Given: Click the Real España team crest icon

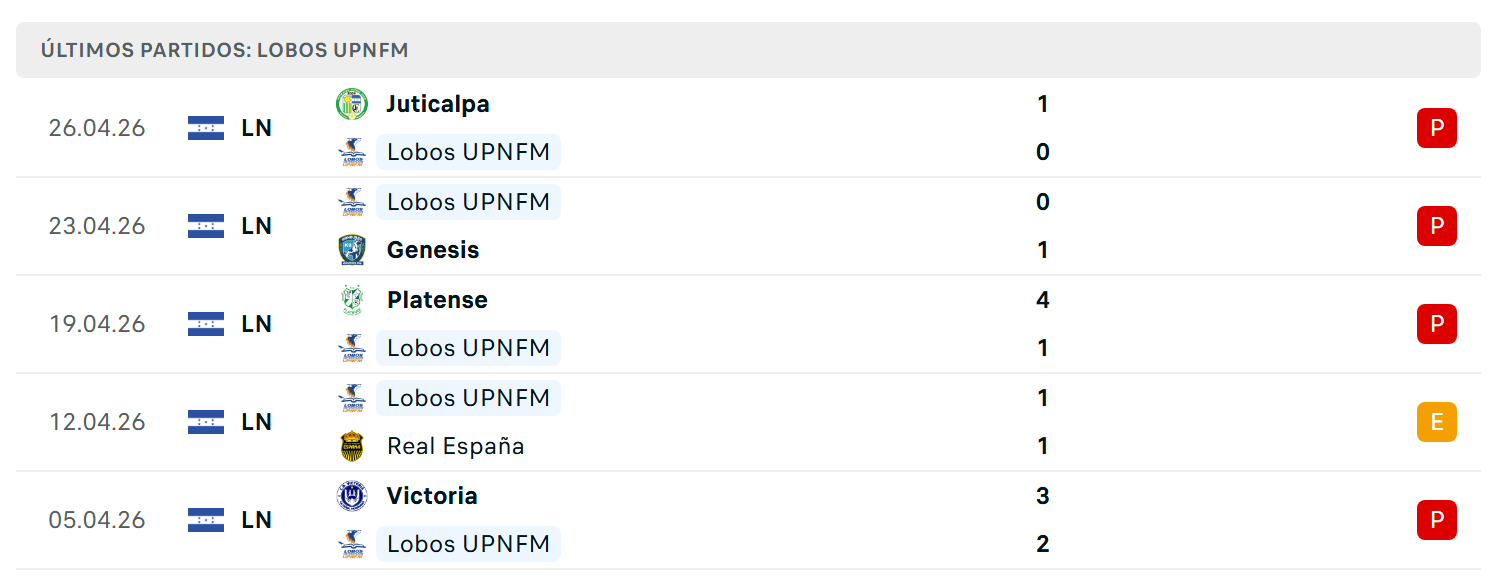Looking at the screenshot, I should 352,446.
